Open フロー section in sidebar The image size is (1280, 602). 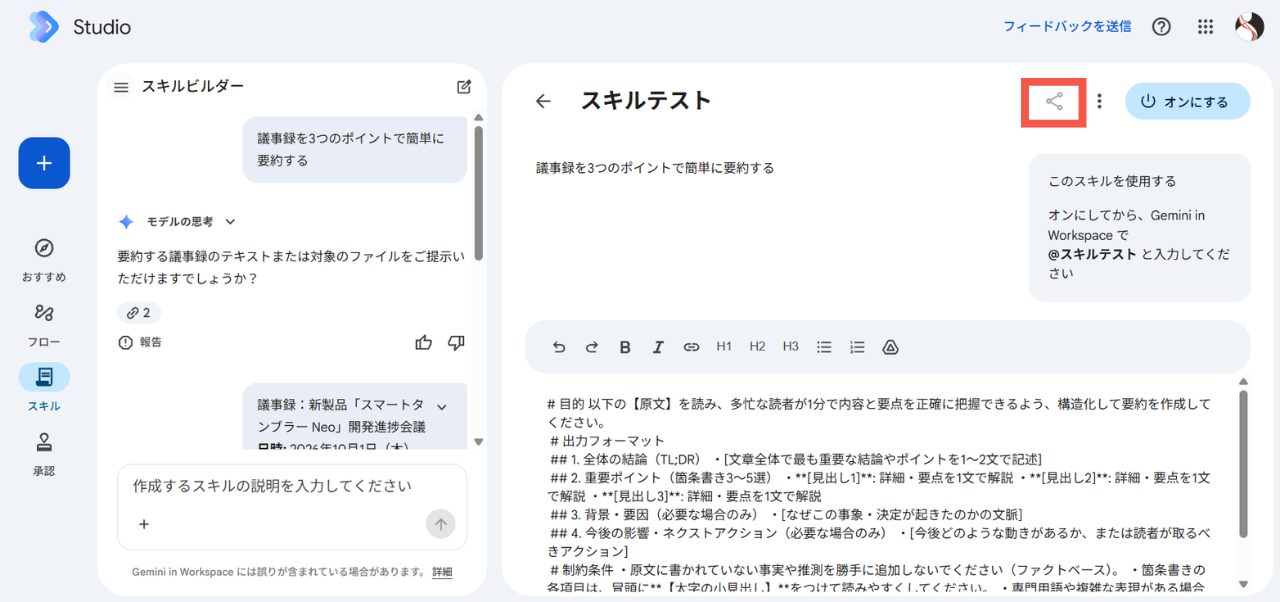tap(44, 324)
